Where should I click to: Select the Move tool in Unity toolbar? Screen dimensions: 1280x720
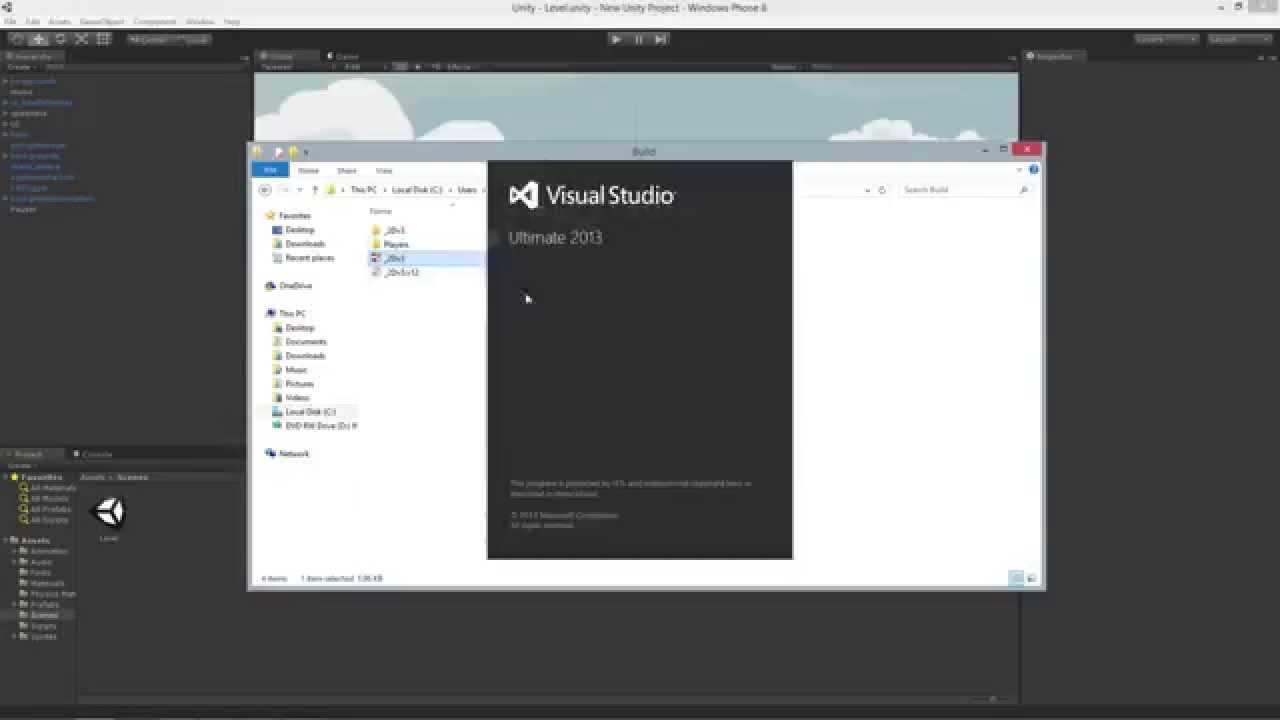click(39, 39)
